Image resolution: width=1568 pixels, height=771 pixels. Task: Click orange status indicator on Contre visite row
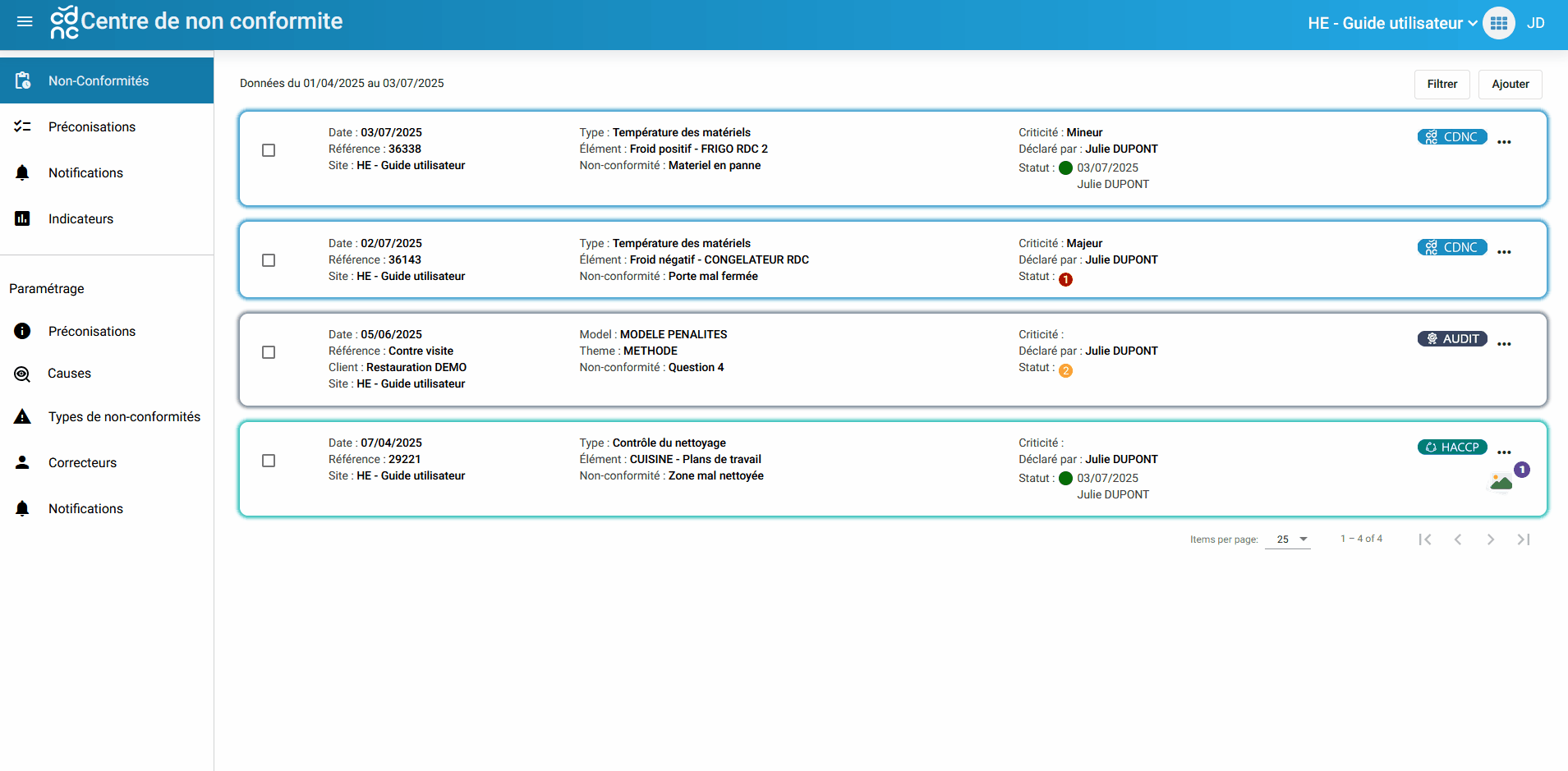tap(1066, 370)
